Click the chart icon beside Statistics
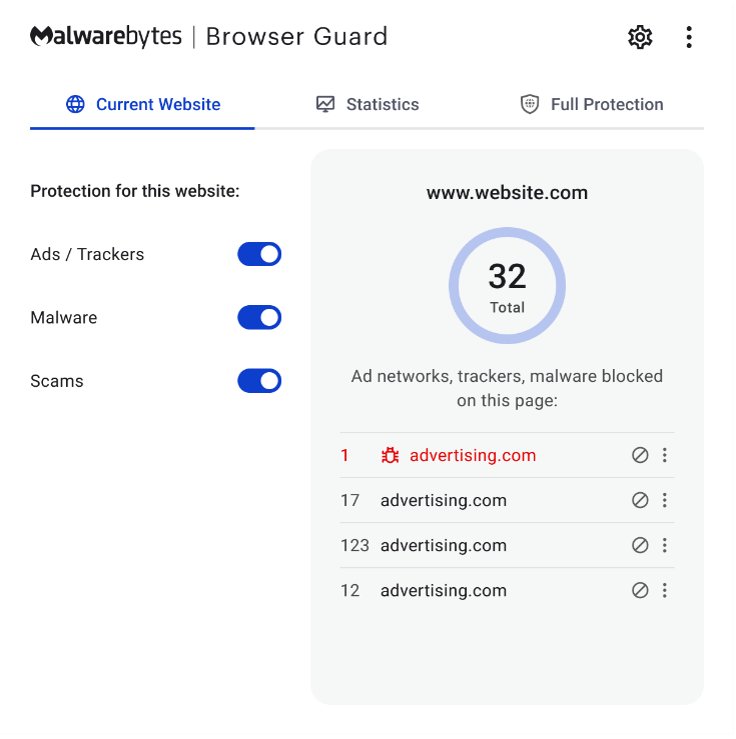Image resolution: width=736 pixels, height=739 pixels. point(325,104)
